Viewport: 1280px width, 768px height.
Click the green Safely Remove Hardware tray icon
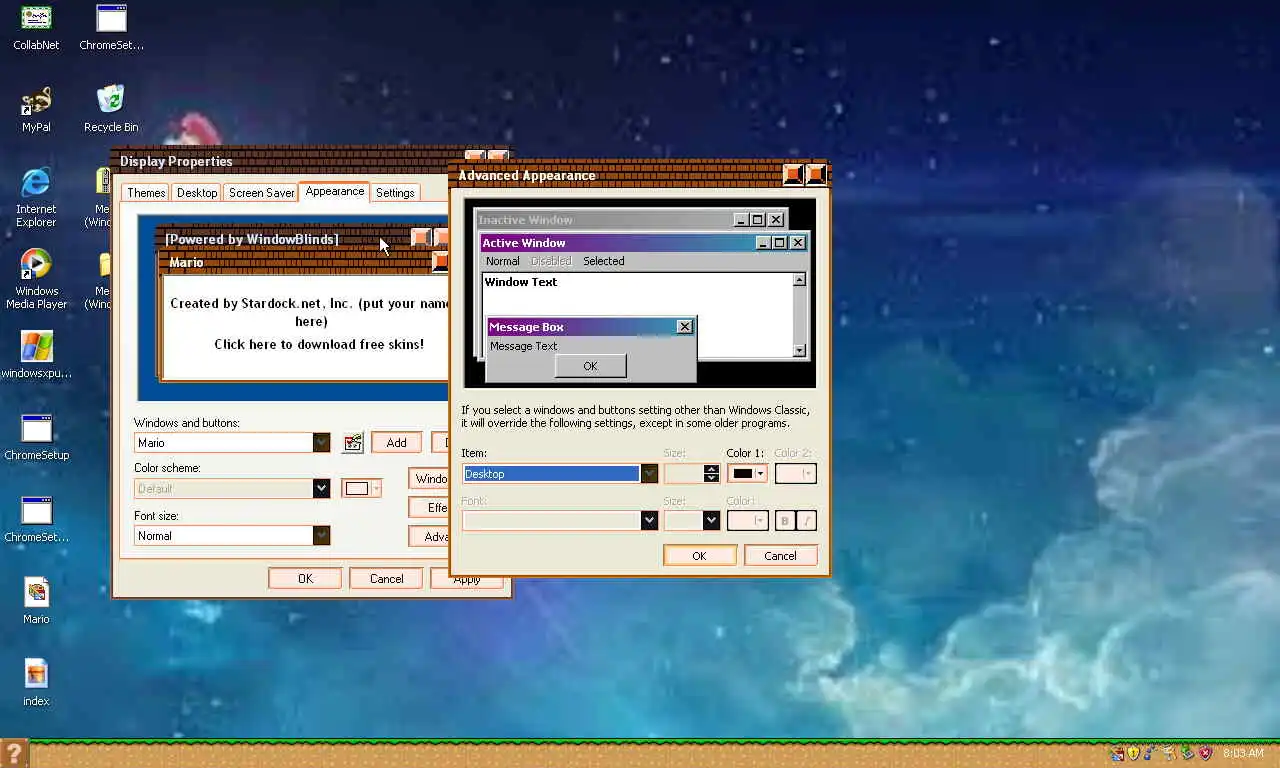click(1187, 753)
